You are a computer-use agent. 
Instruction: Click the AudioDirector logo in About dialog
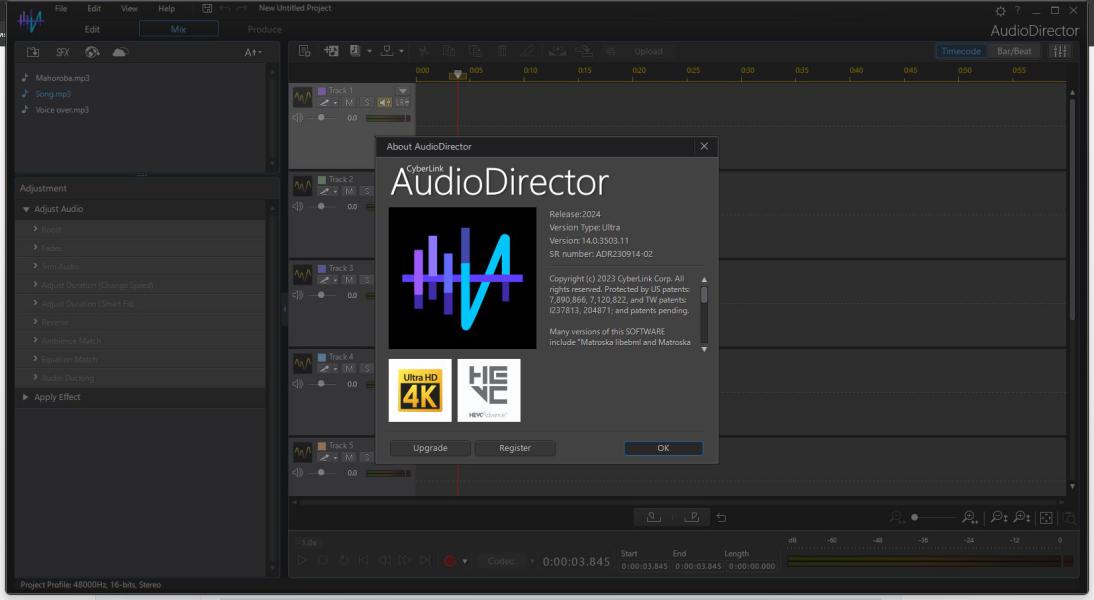tap(463, 278)
